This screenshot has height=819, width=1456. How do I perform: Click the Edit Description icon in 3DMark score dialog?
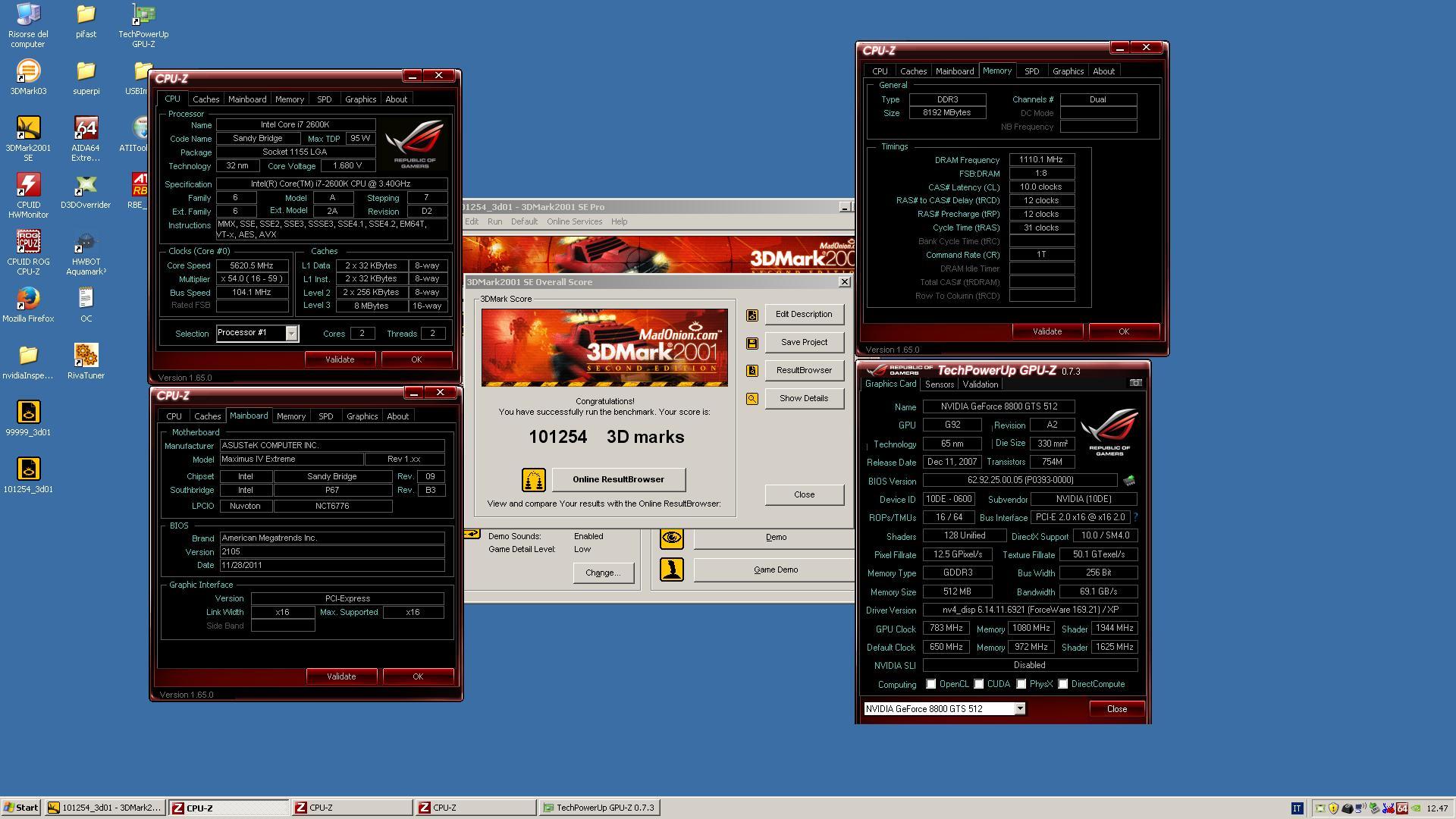[x=752, y=315]
